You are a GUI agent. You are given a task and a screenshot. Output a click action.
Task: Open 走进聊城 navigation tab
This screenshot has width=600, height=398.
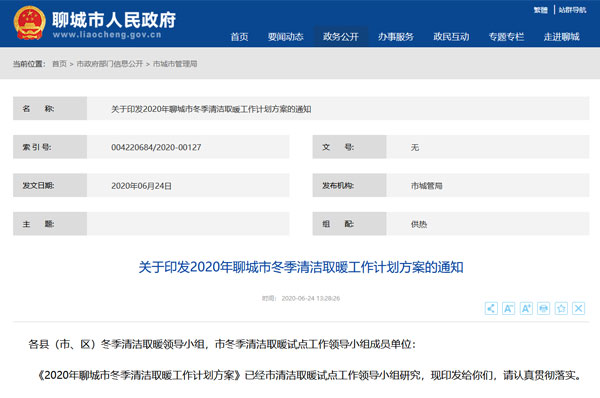561,37
